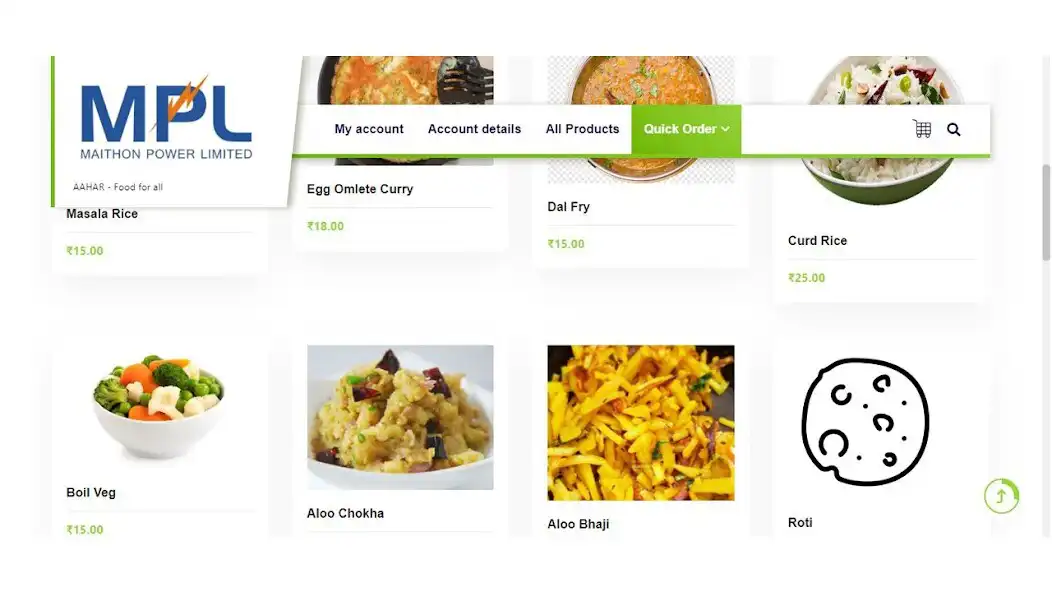Screen dimensions: 1052x592
Task: Open the Dal Fry product link
Action: 568,207
